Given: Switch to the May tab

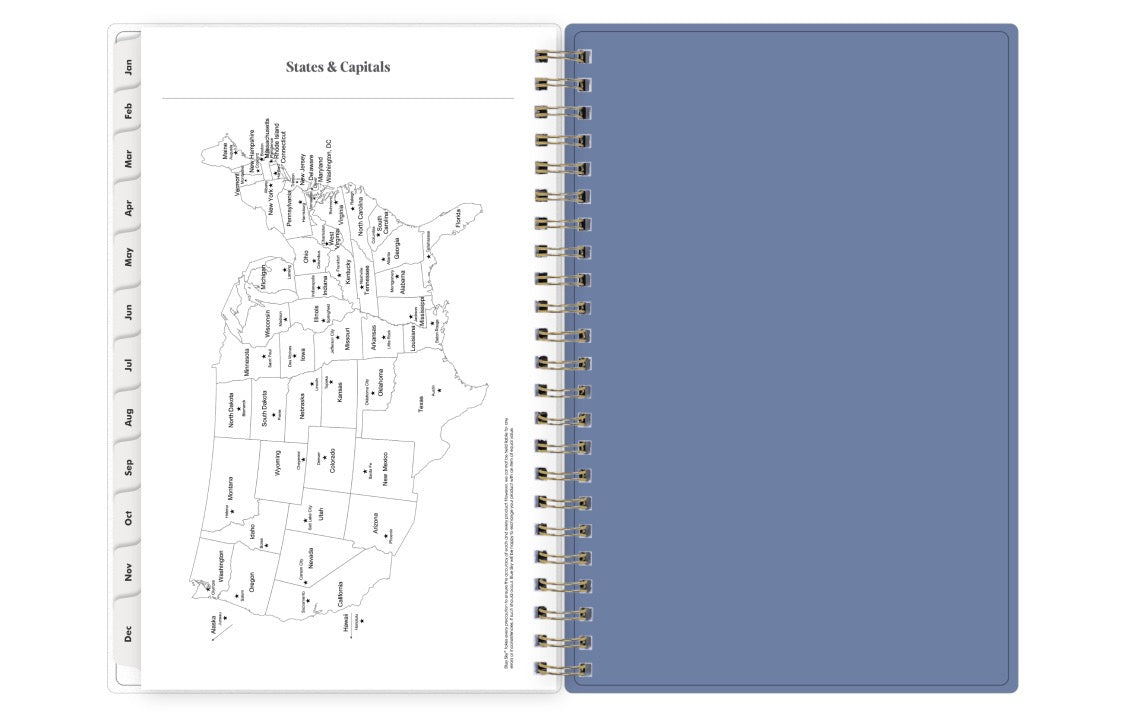Looking at the screenshot, I should click(128, 258).
